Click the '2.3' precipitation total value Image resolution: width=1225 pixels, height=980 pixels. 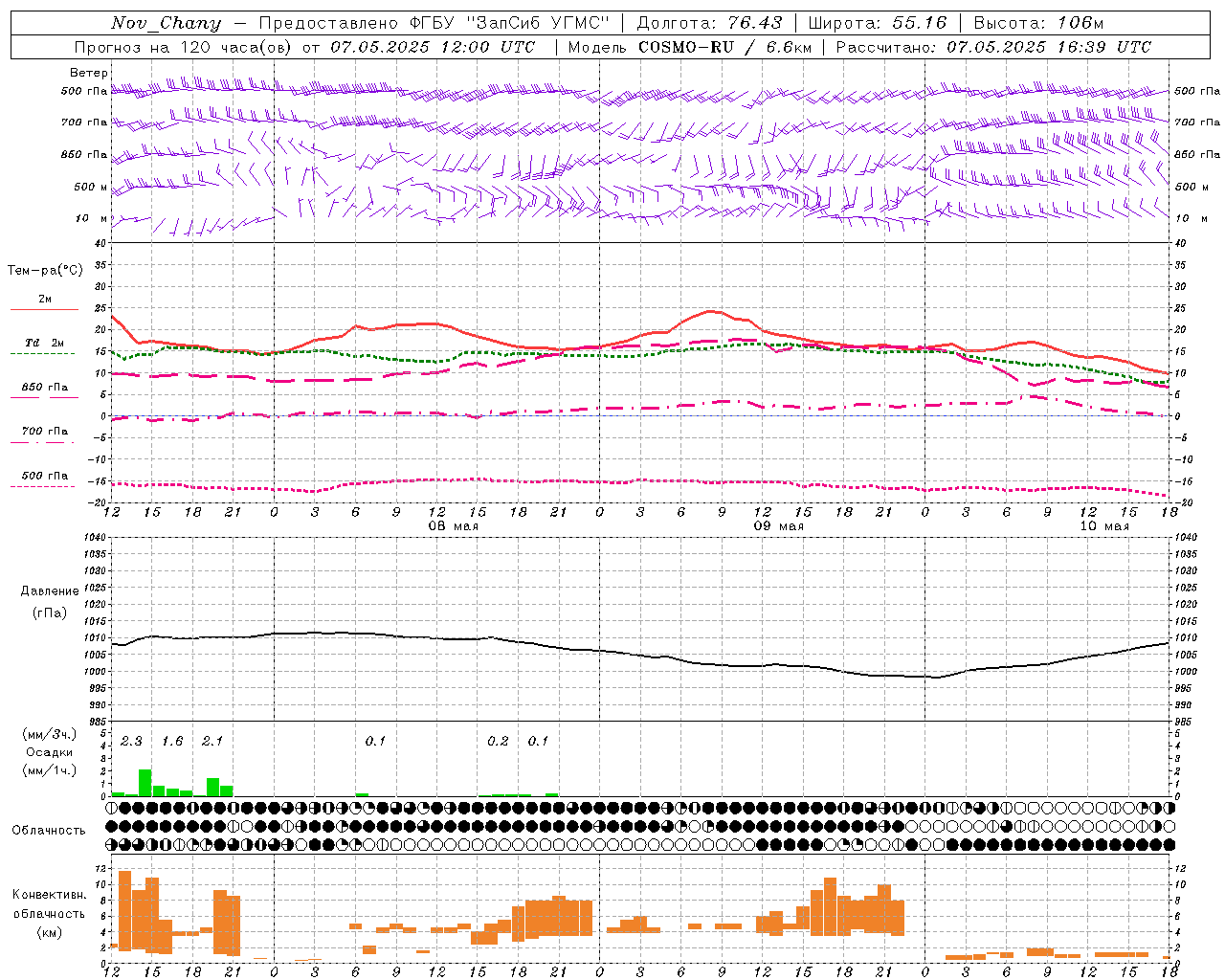(x=131, y=741)
